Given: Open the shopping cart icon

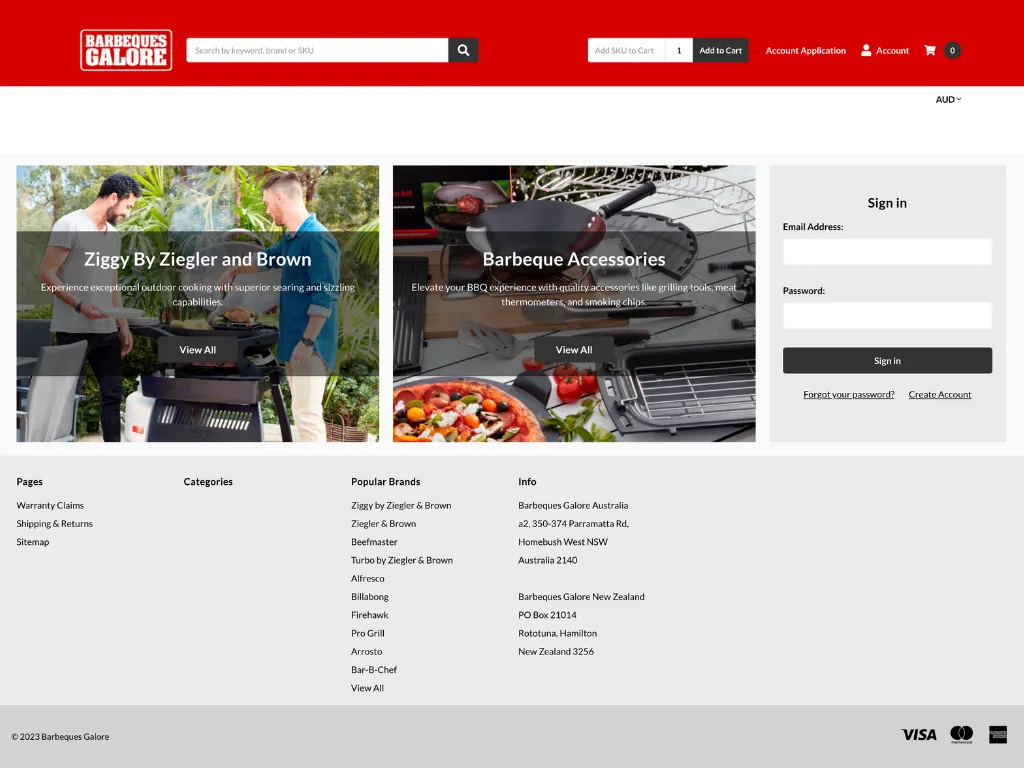Looking at the screenshot, I should 930,50.
